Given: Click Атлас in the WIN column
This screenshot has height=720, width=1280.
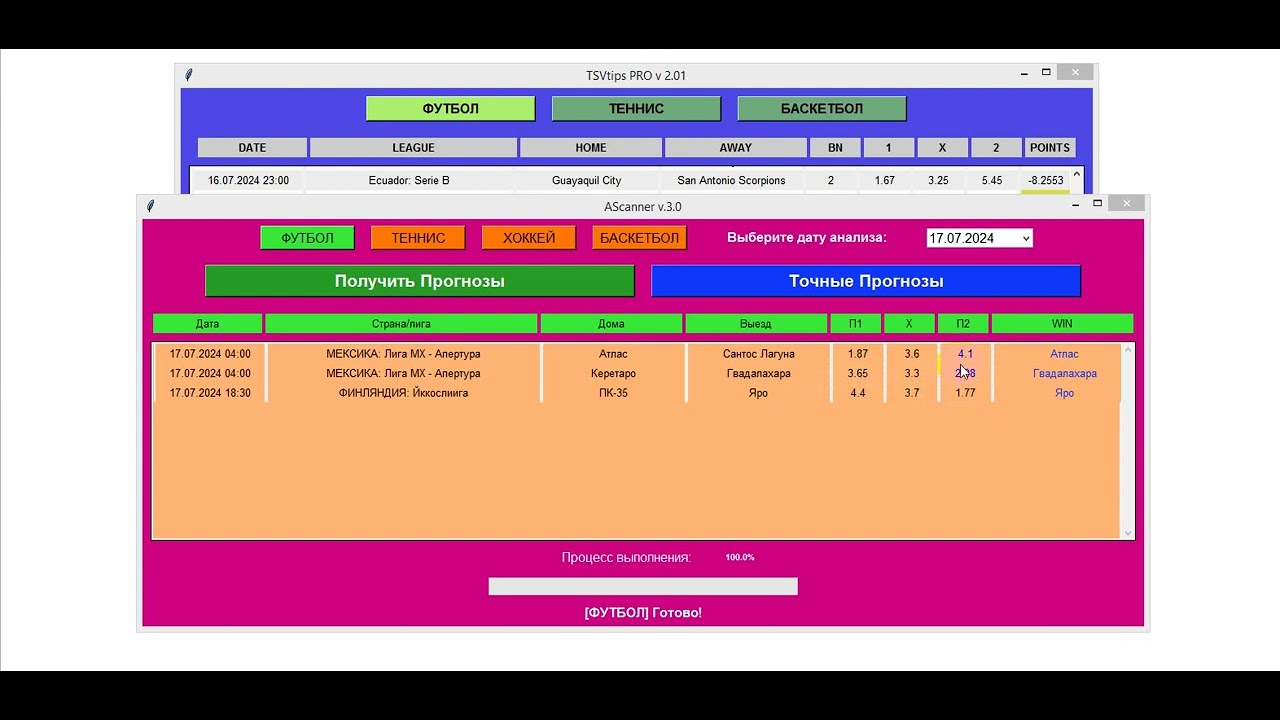Looking at the screenshot, I should 1064,354.
